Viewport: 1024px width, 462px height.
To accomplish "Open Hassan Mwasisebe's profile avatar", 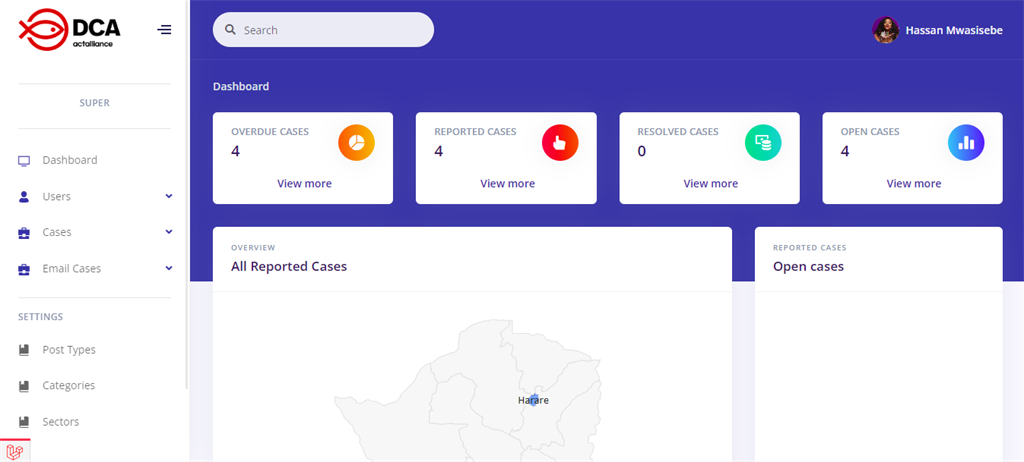I will 886,30.
